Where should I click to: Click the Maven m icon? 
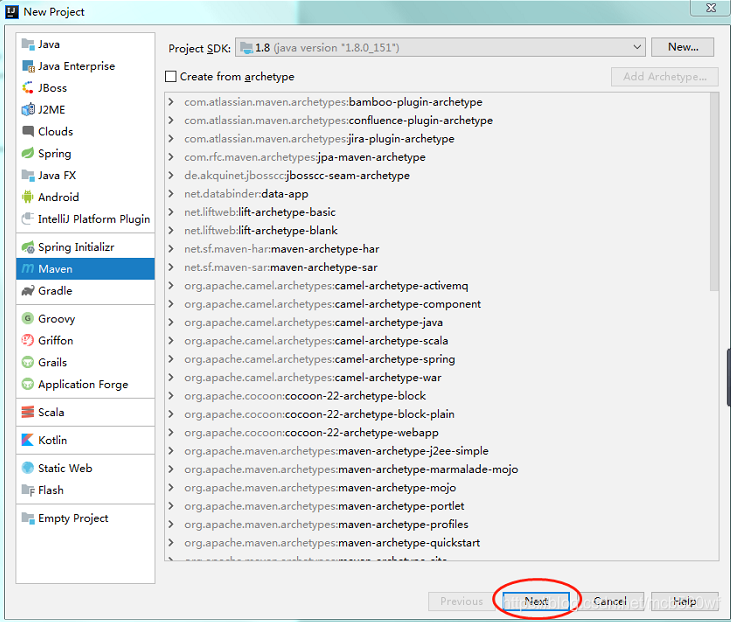(x=28, y=269)
